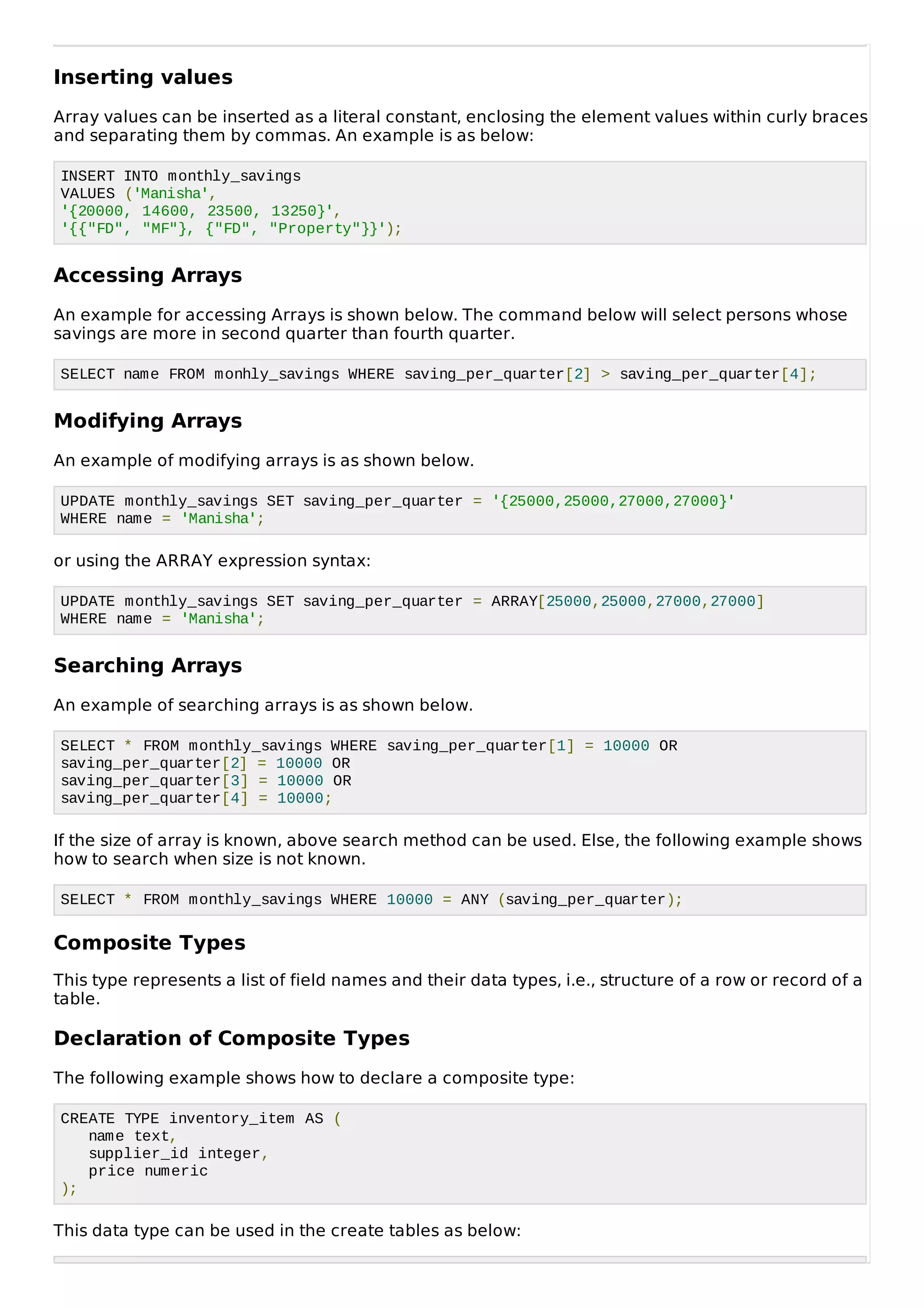924x1308 pixels.
Task: Click the saving_per_quarter[3] = 10000 line
Action: [x=206, y=781]
